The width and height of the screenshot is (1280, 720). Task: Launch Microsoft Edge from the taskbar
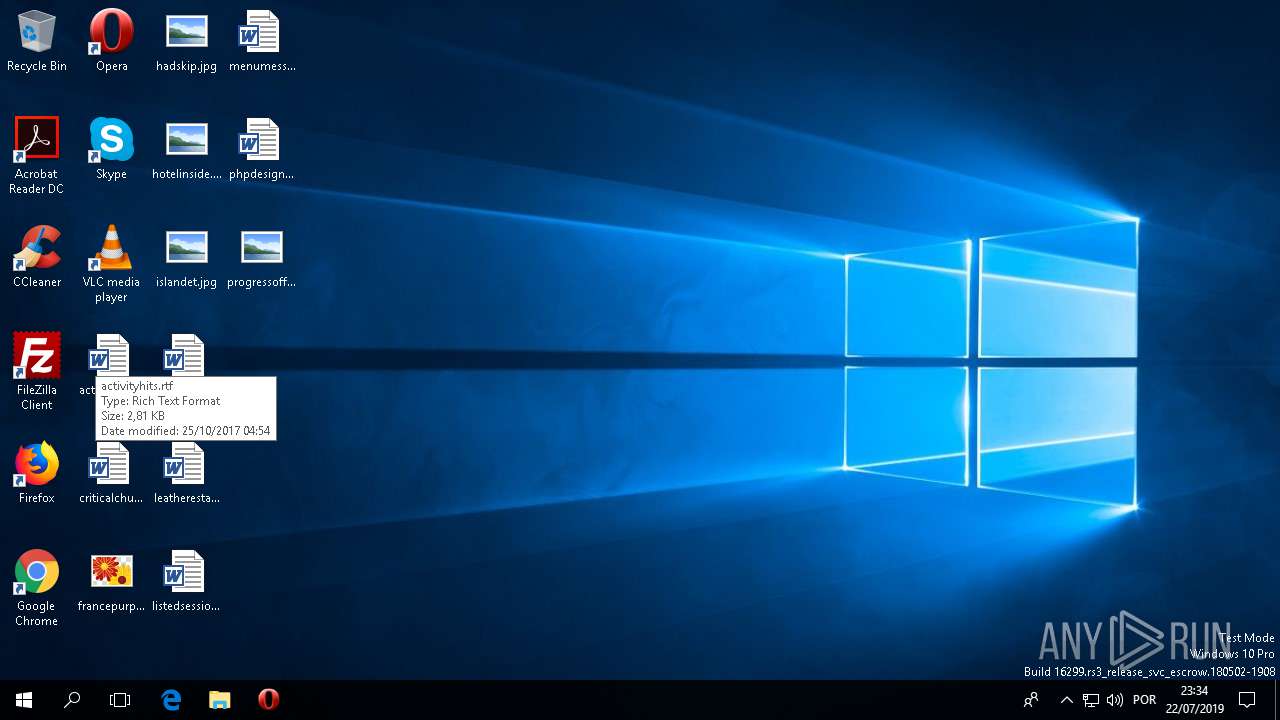[x=171, y=700]
